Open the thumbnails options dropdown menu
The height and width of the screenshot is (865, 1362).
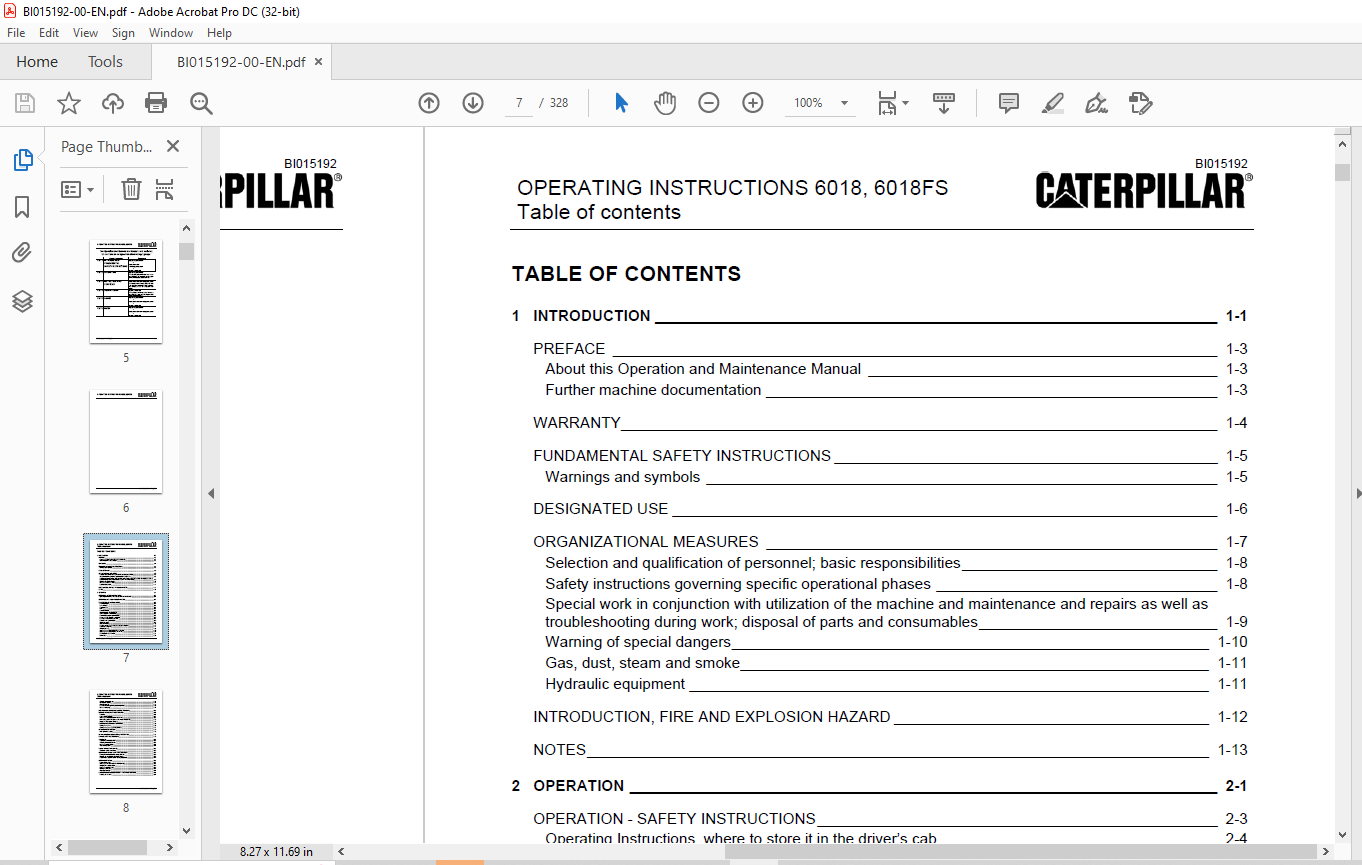coord(78,189)
